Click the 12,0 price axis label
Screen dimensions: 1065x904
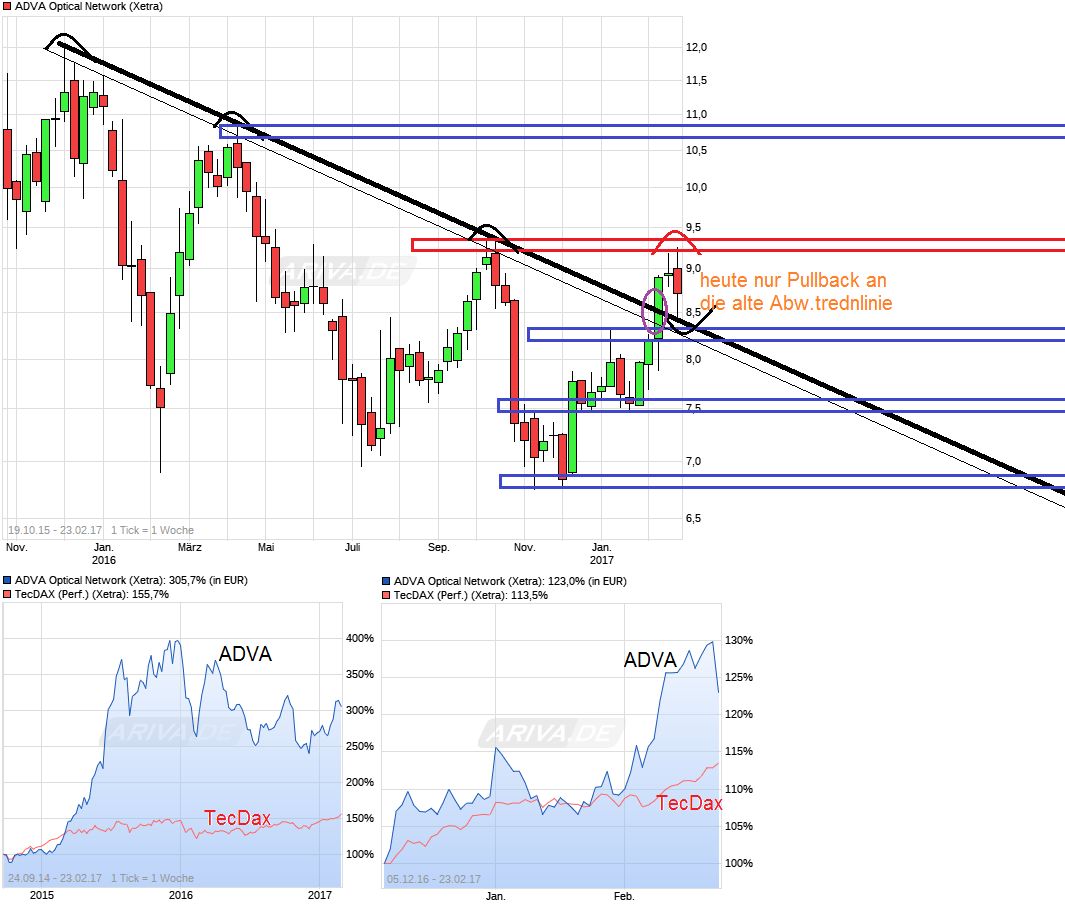tap(696, 47)
